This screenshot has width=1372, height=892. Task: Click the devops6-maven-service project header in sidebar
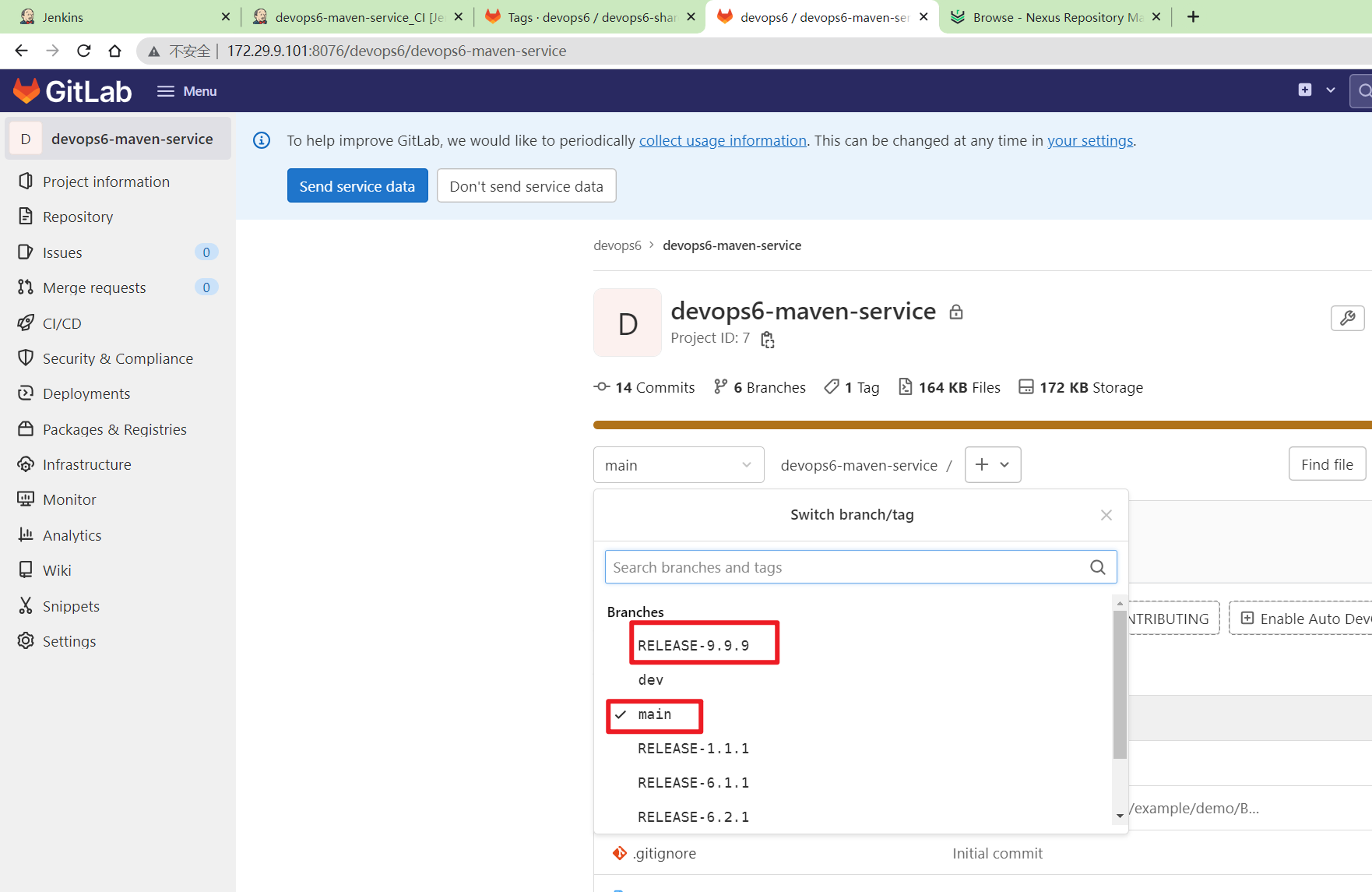click(x=118, y=139)
